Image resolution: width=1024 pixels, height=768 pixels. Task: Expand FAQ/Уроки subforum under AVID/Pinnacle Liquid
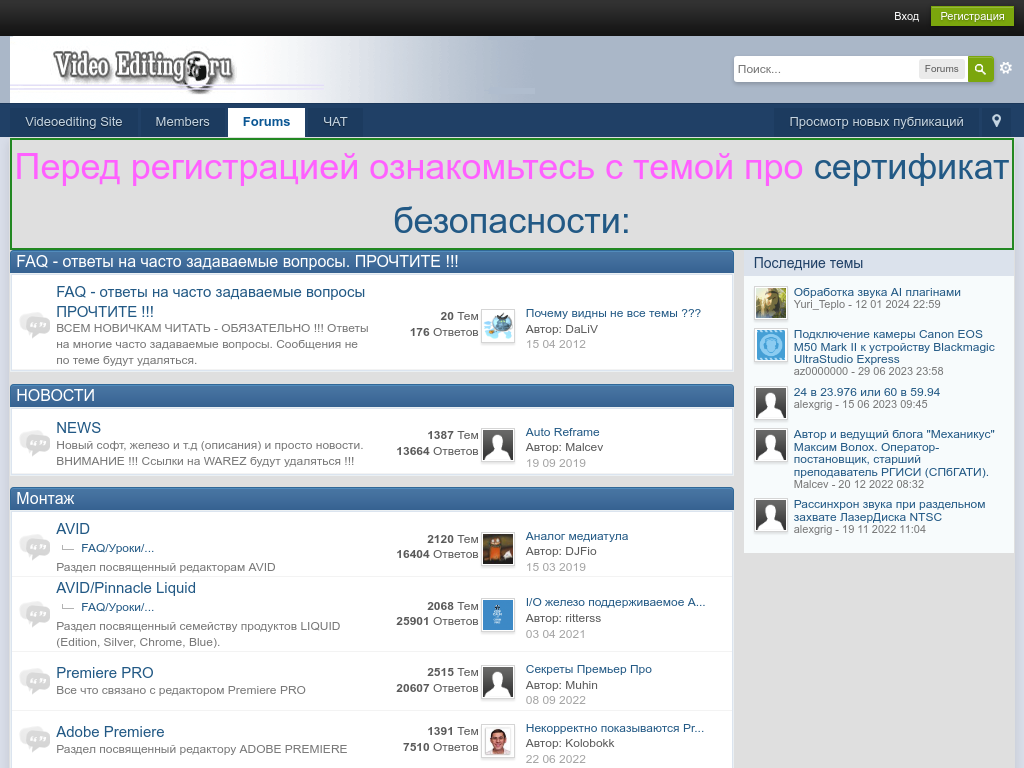pos(117,607)
